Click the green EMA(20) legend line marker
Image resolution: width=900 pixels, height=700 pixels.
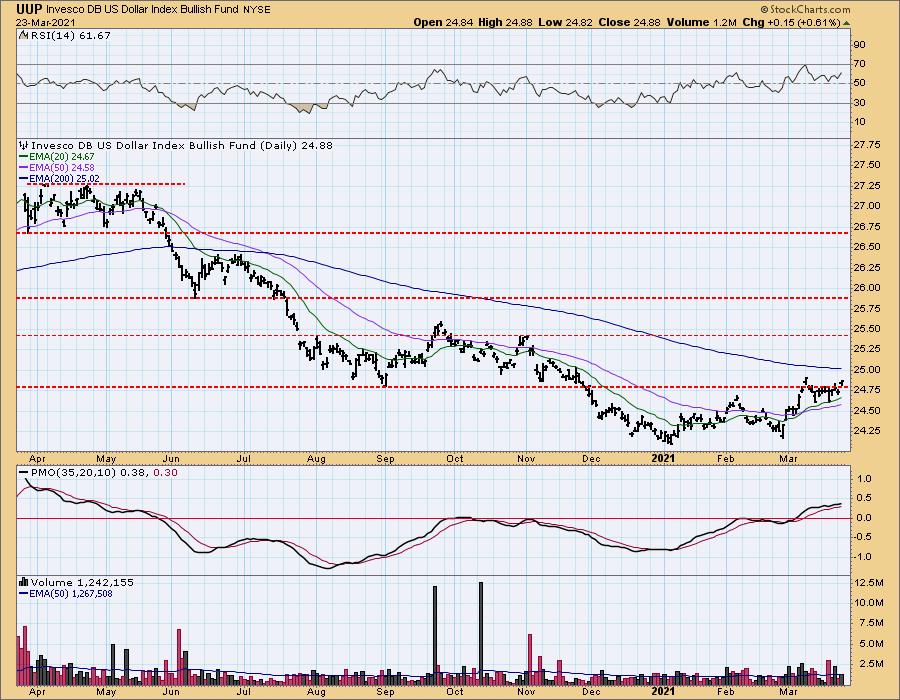tap(24, 156)
